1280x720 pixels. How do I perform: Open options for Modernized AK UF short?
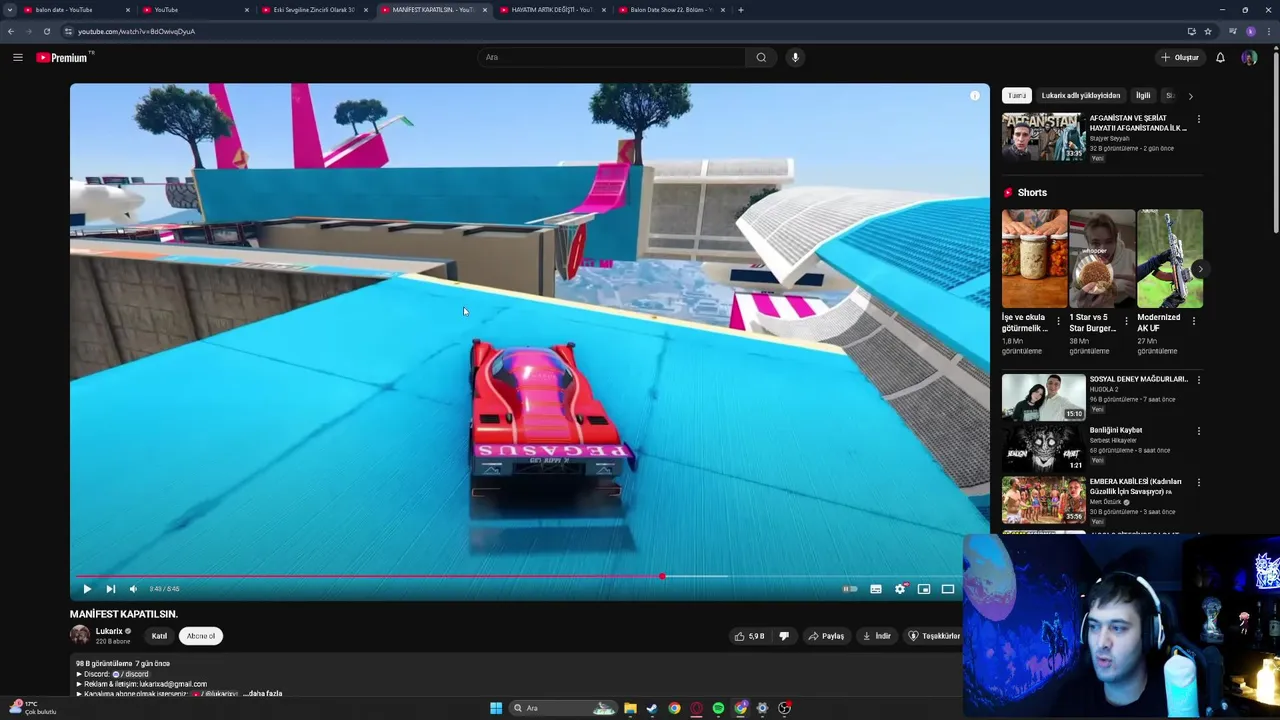point(1194,322)
